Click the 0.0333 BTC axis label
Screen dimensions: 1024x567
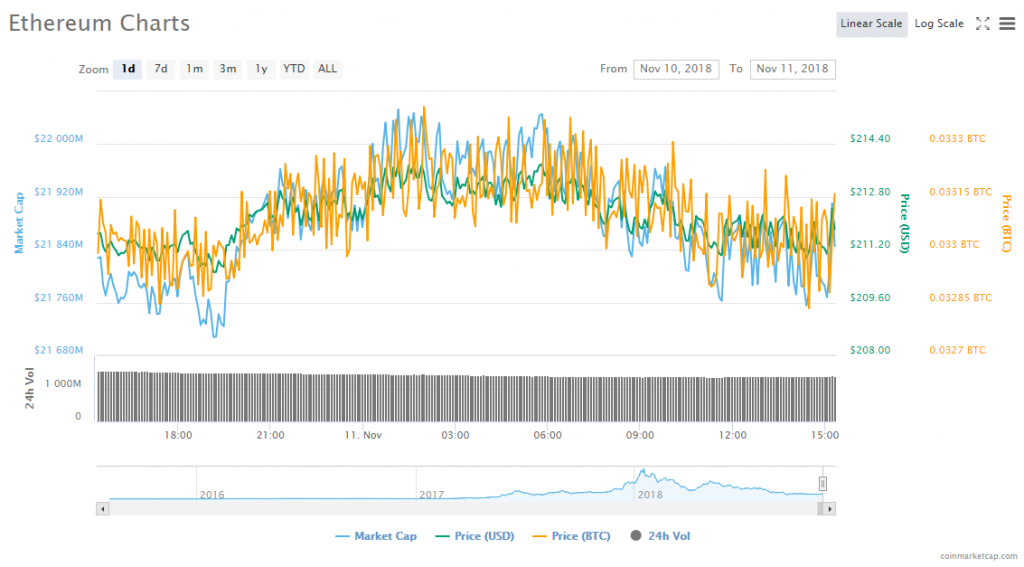point(957,138)
